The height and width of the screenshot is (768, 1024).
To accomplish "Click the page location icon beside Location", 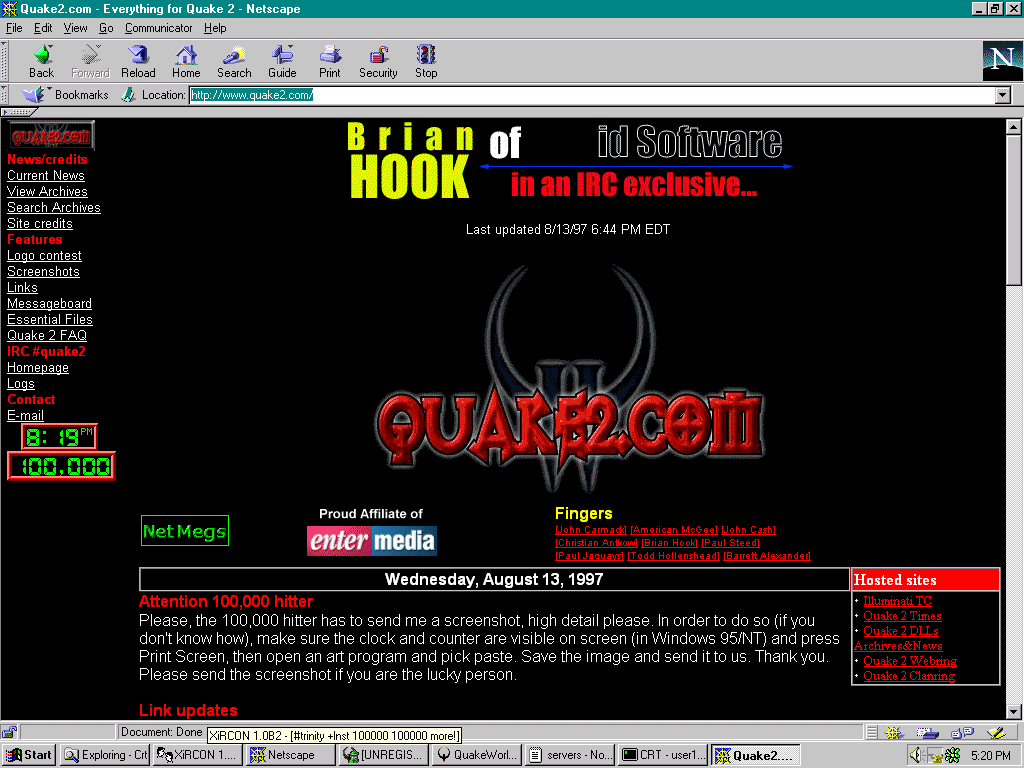I will tap(129, 95).
